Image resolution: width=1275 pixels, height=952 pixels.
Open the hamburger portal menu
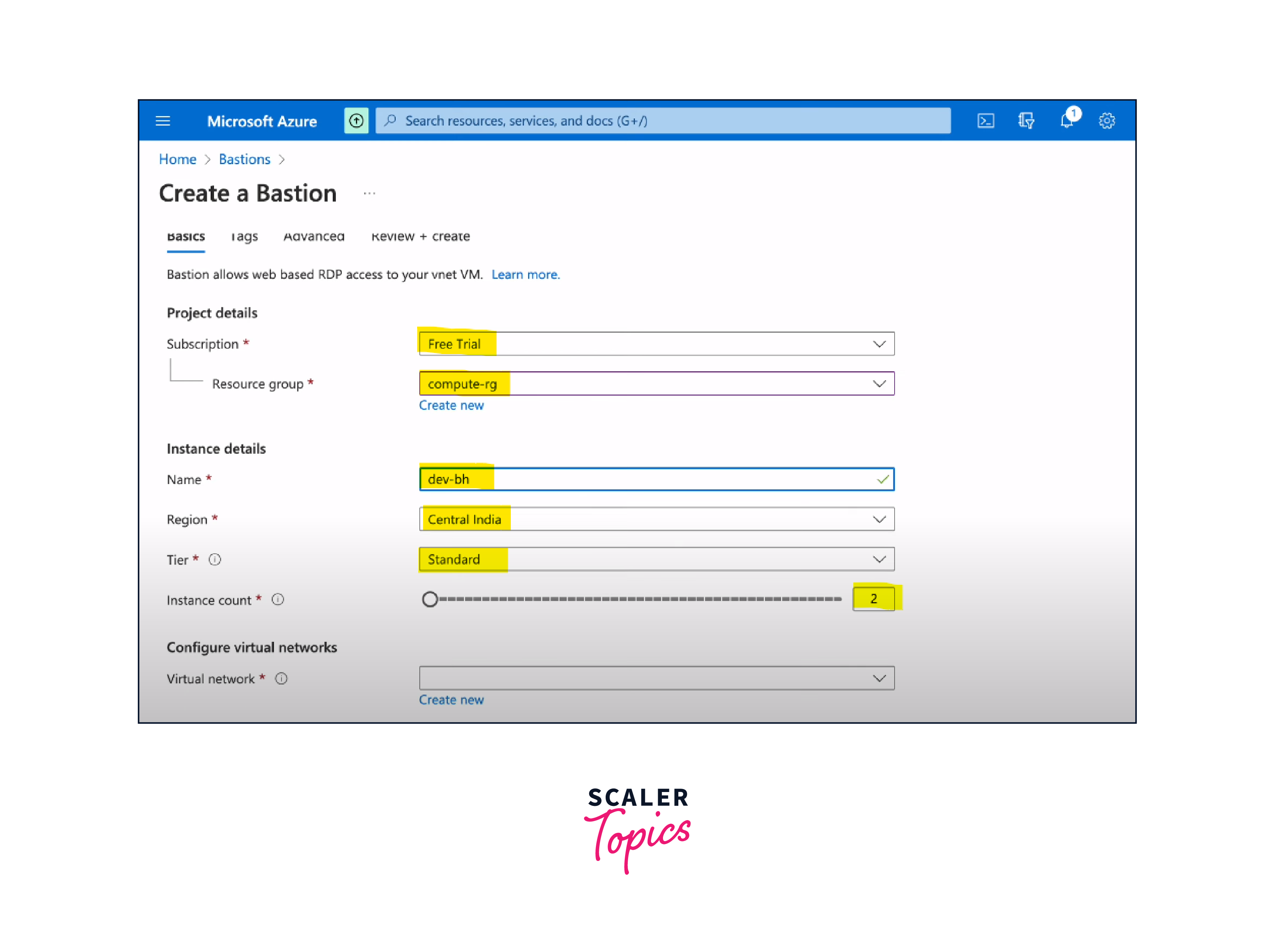click(x=163, y=121)
